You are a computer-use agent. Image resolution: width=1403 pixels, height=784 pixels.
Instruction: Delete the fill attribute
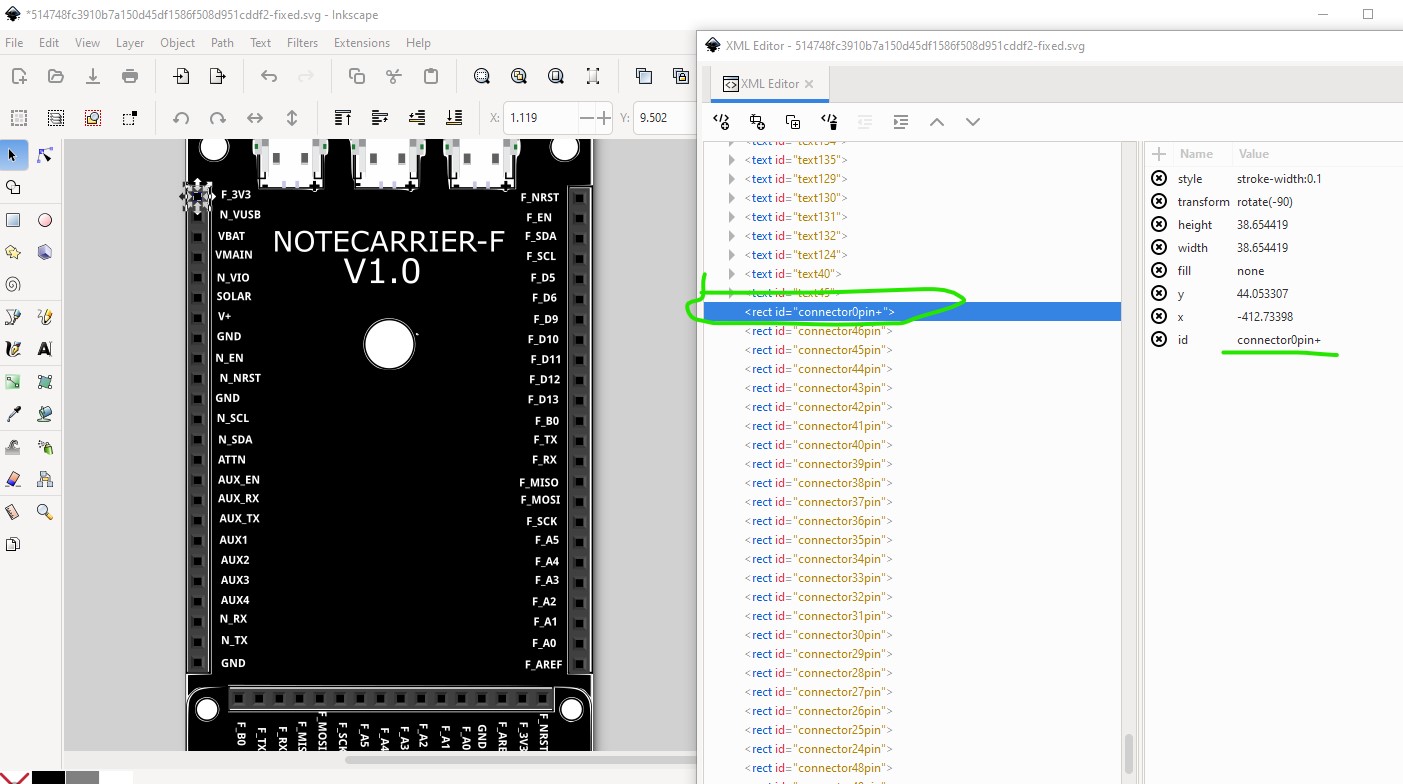[1159, 270]
